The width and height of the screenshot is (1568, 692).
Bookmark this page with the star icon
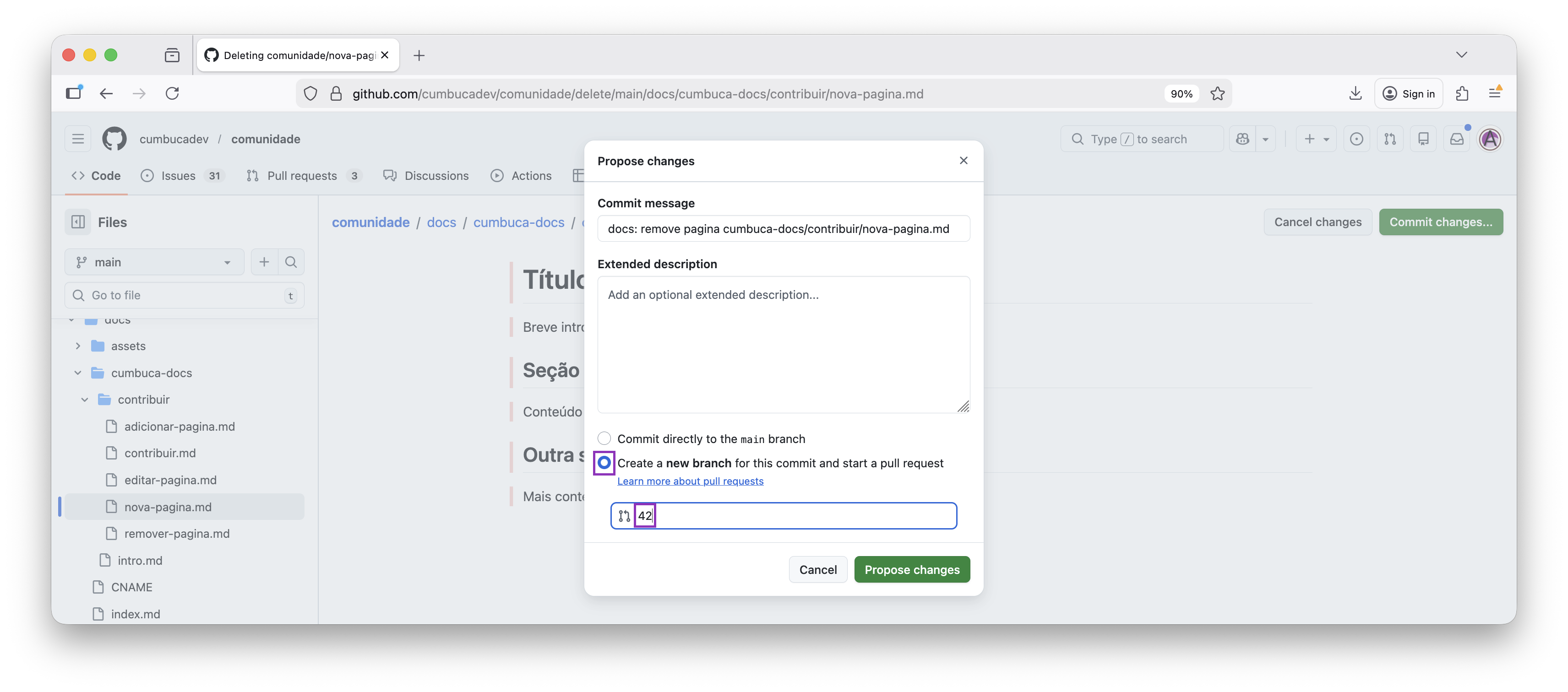click(x=1217, y=94)
